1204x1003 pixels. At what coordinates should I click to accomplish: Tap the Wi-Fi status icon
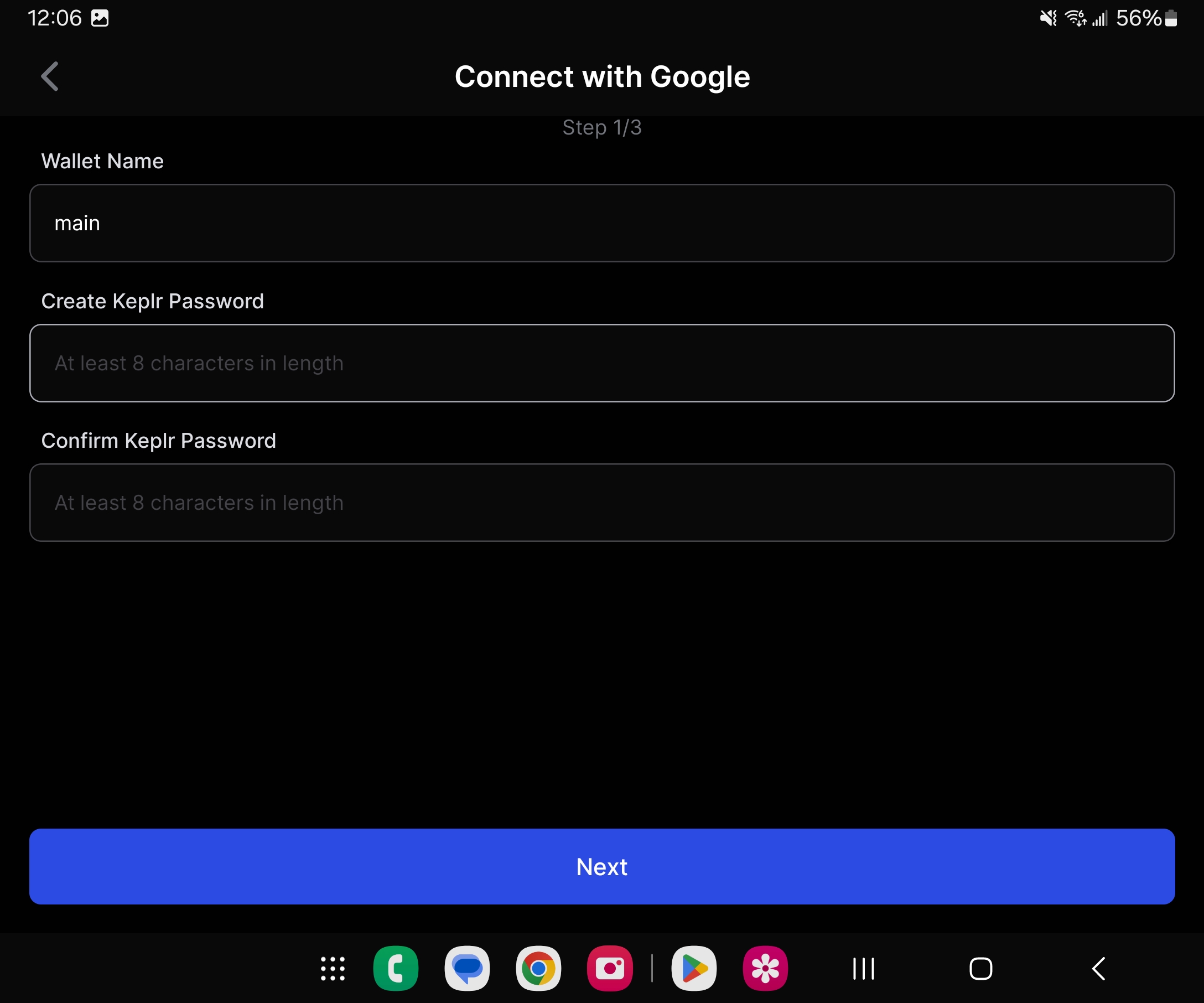pos(1075,18)
